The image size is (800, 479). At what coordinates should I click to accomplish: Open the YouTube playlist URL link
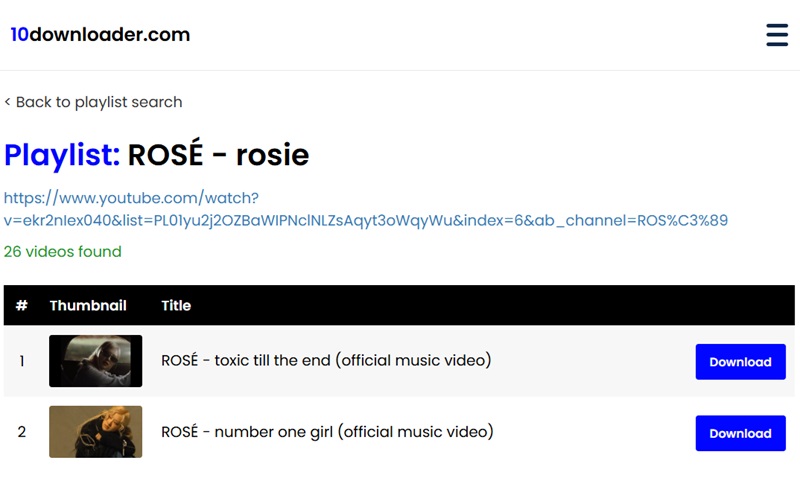(x=366, y=209)
